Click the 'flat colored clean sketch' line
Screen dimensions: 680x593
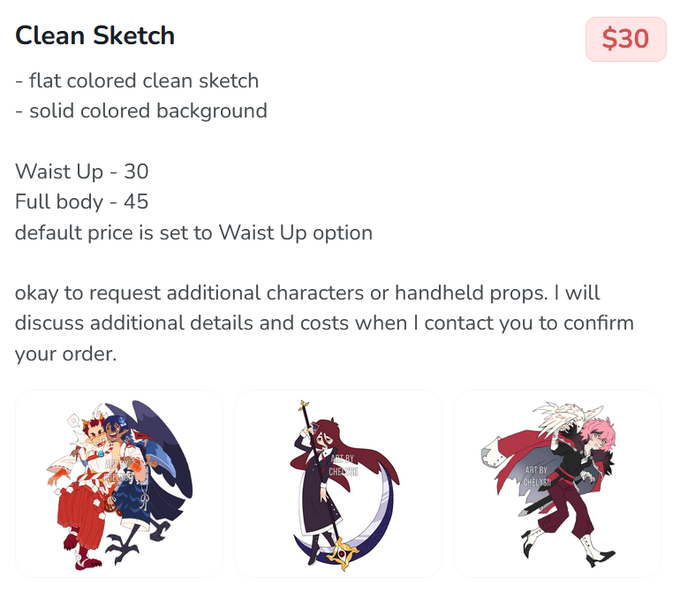pos(137,81)
